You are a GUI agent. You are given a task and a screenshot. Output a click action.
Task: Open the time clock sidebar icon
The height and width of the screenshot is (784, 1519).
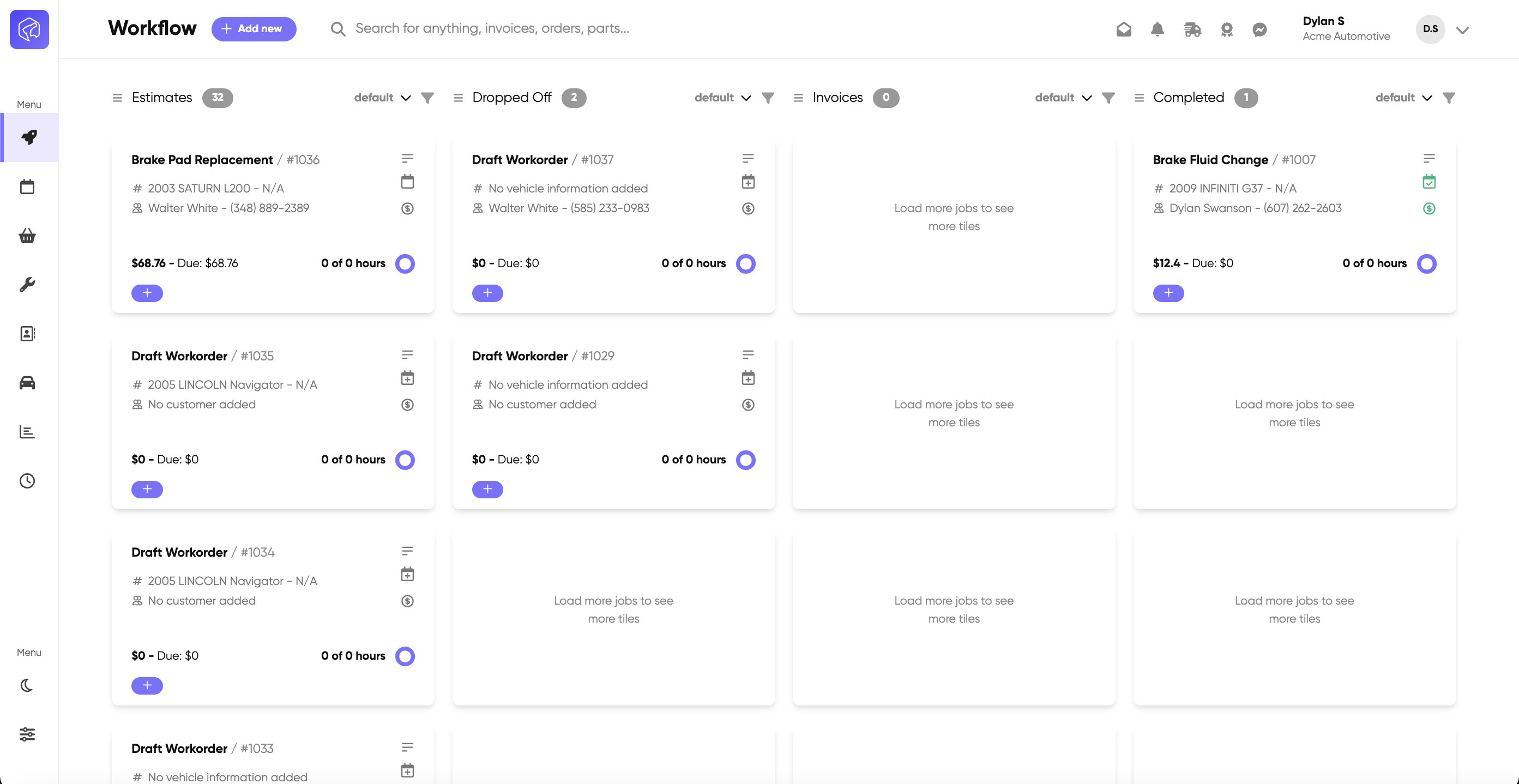[27, 481]
